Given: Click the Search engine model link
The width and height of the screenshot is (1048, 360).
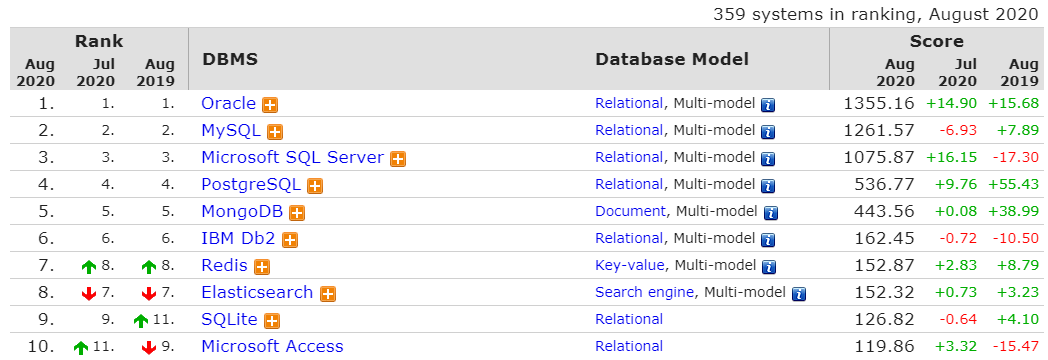Looking at the screenshot, I should 645,292.
